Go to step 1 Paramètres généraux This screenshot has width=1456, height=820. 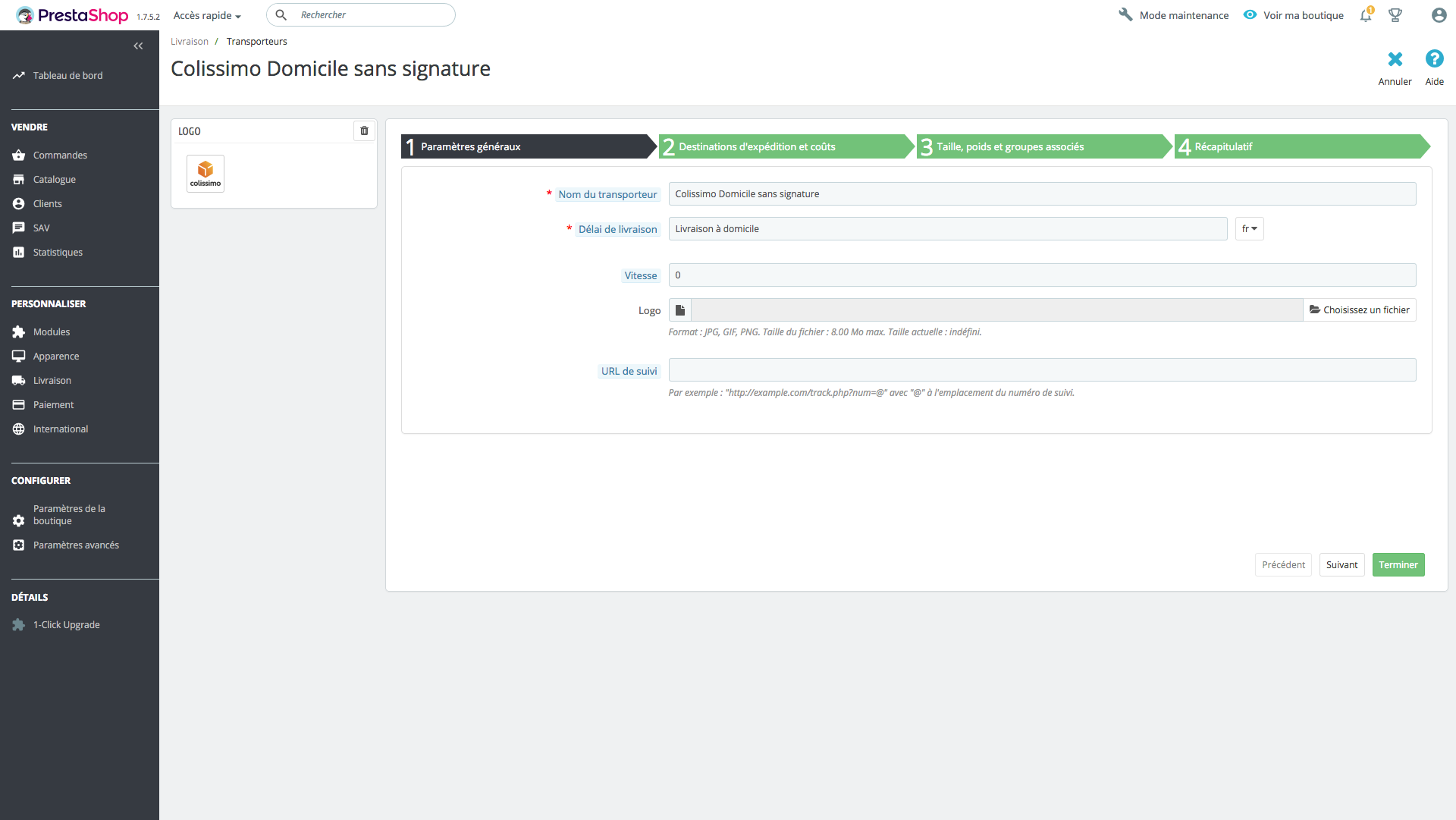click(528, 146)
